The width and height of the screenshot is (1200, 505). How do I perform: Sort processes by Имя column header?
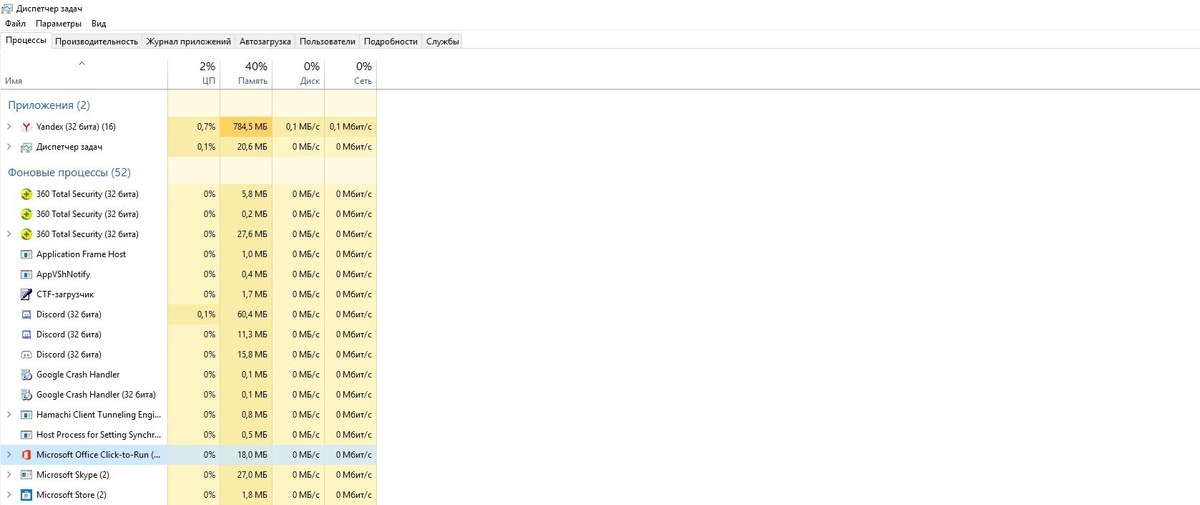coord(84,72)
